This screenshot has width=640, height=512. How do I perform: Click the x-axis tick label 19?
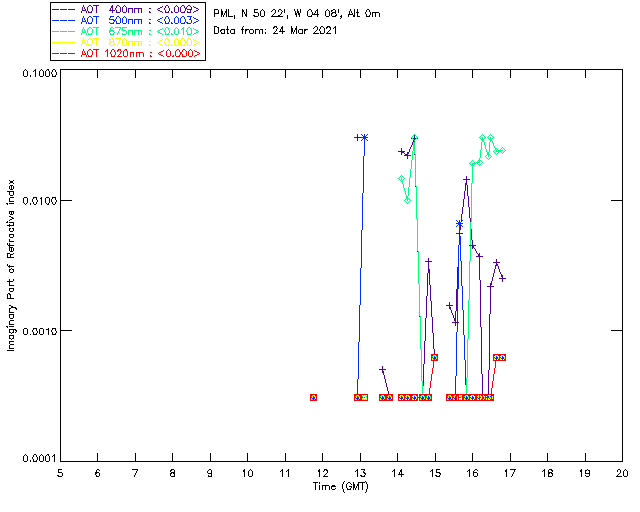tap(585, 473)
